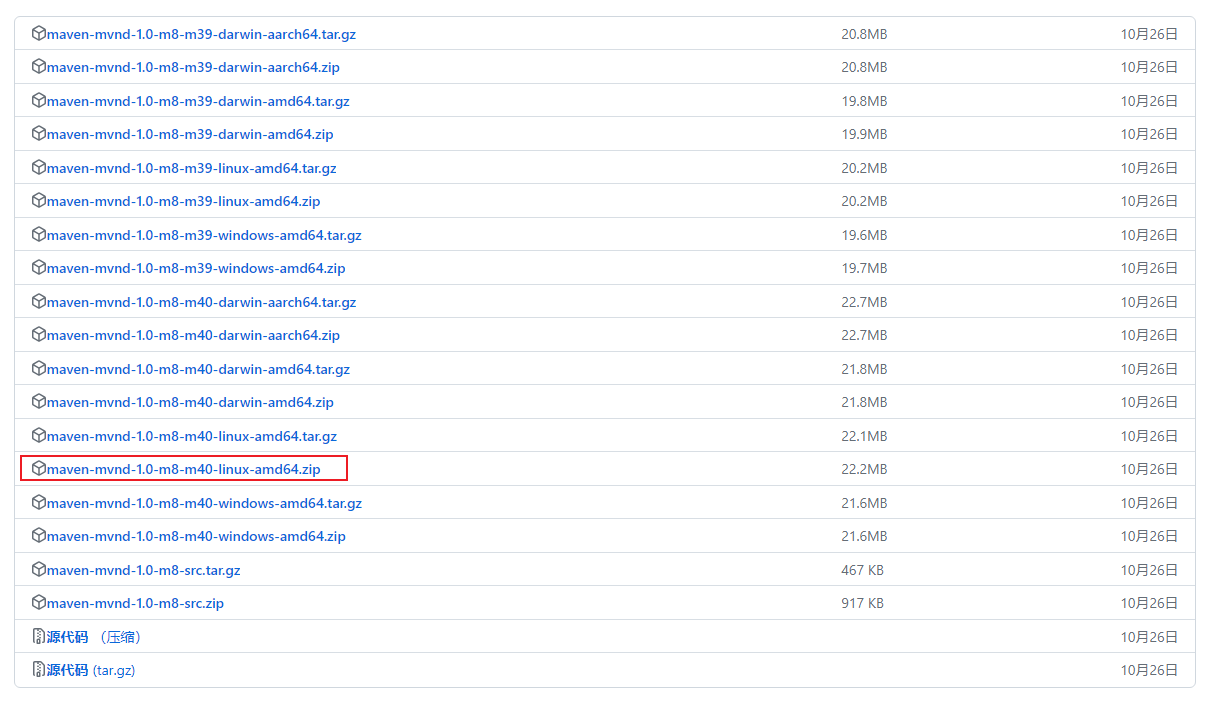The image size is (1209, 702).
Task: Click the 19.8MB file size
Action: 864,101
